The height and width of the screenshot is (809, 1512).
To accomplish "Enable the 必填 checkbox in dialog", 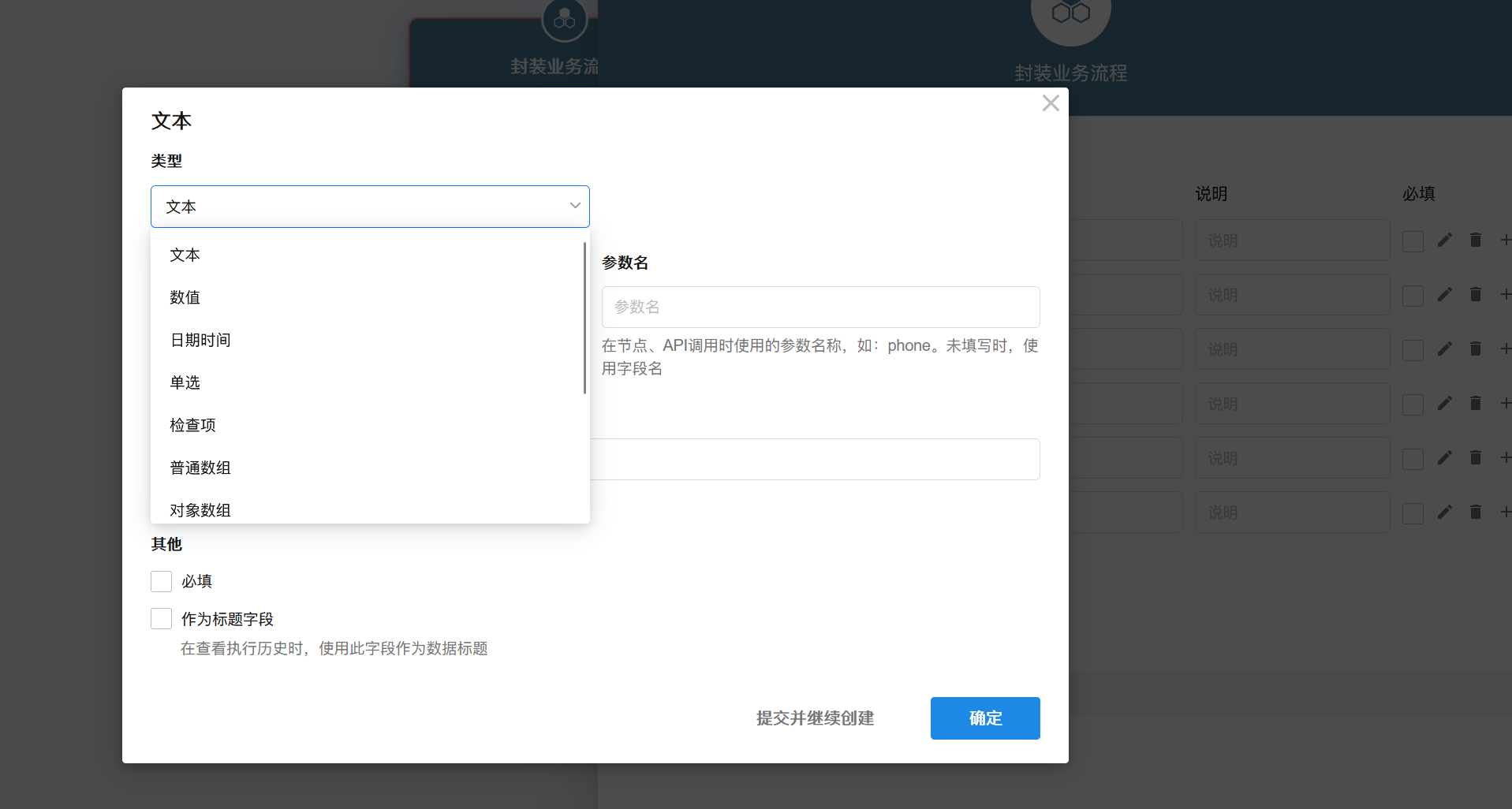I will point(162,581).
